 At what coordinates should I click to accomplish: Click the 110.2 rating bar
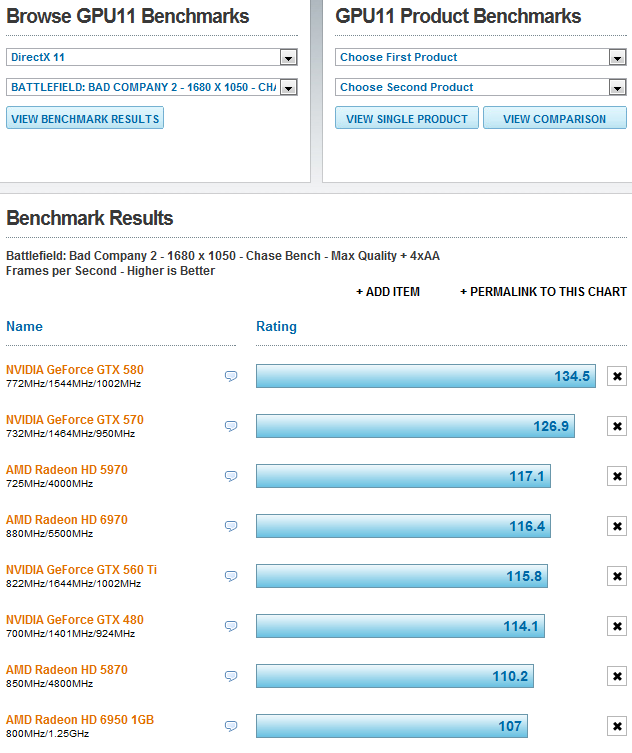(395, 676)
